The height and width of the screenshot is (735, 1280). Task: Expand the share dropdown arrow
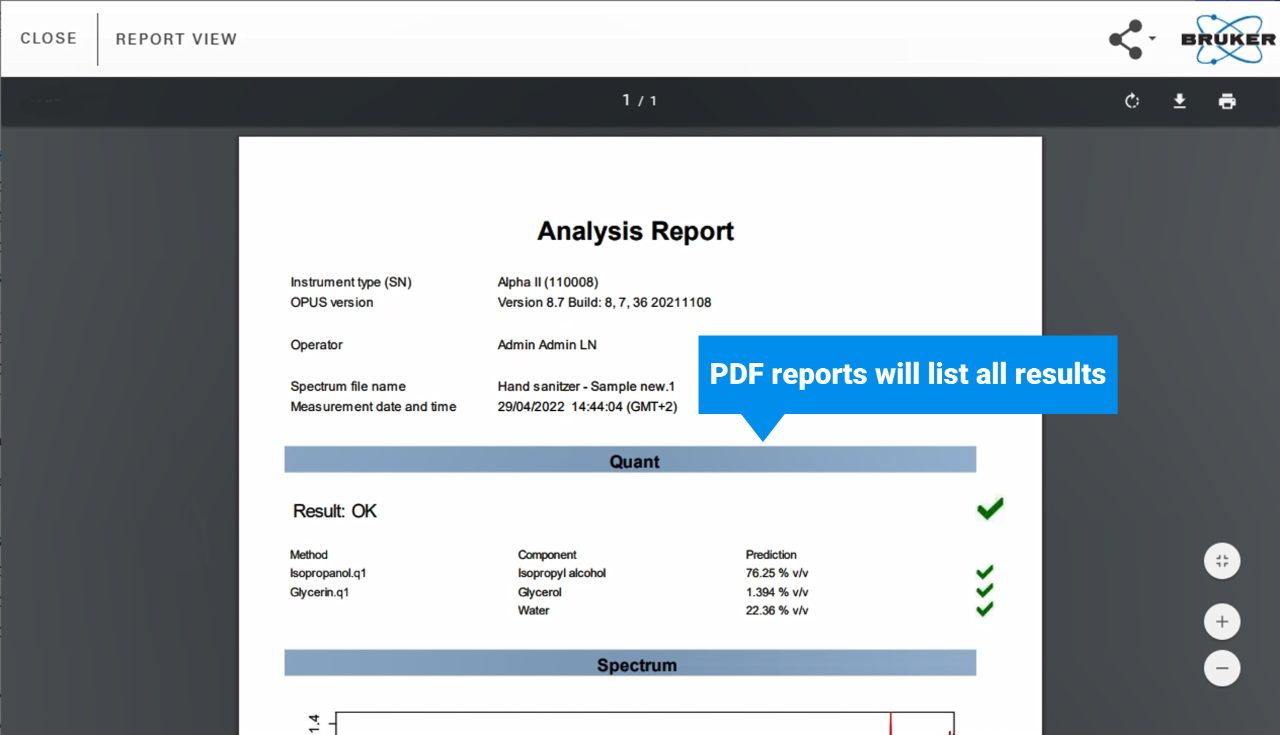tap(1152, 39)
